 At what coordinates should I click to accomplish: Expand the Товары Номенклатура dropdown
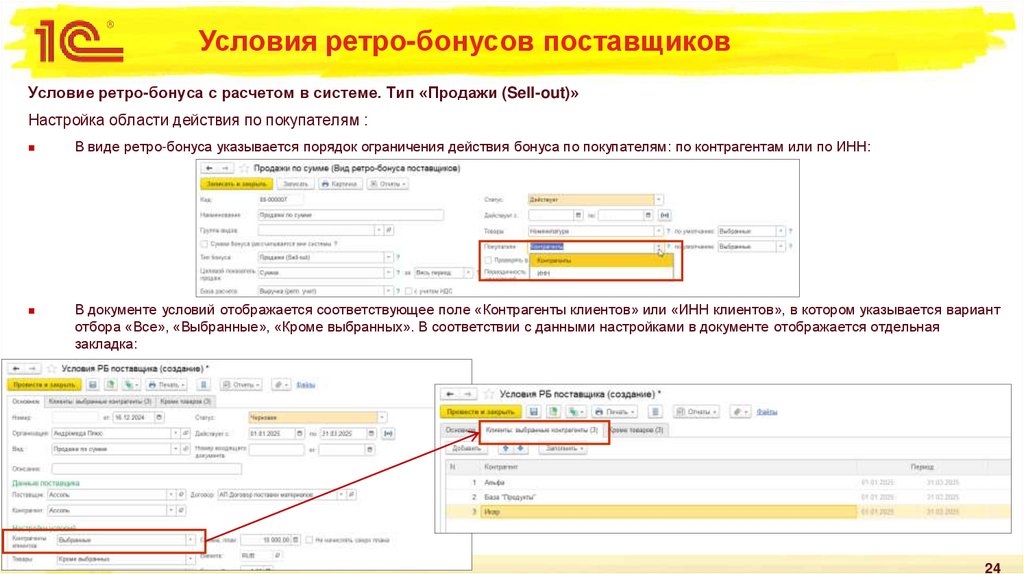tap(658, 231)
